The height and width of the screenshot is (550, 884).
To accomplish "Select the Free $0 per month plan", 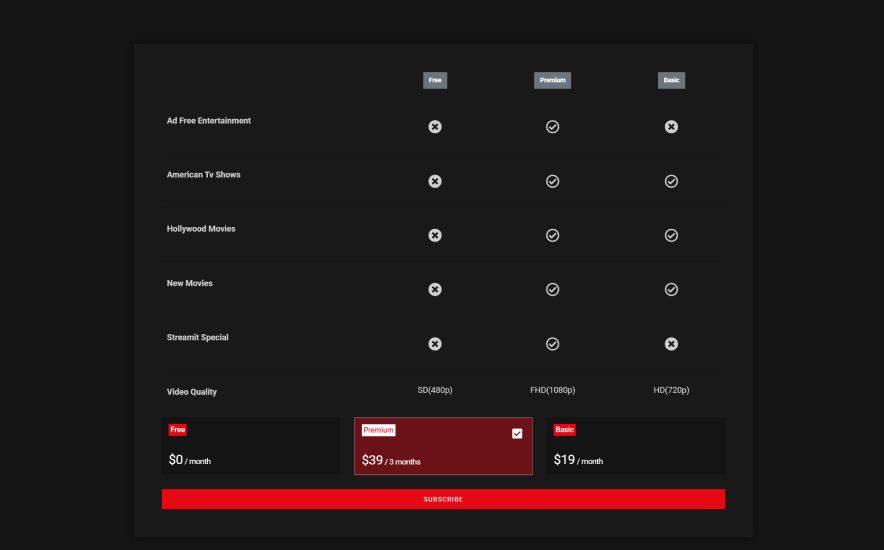I will click(251, 446).
